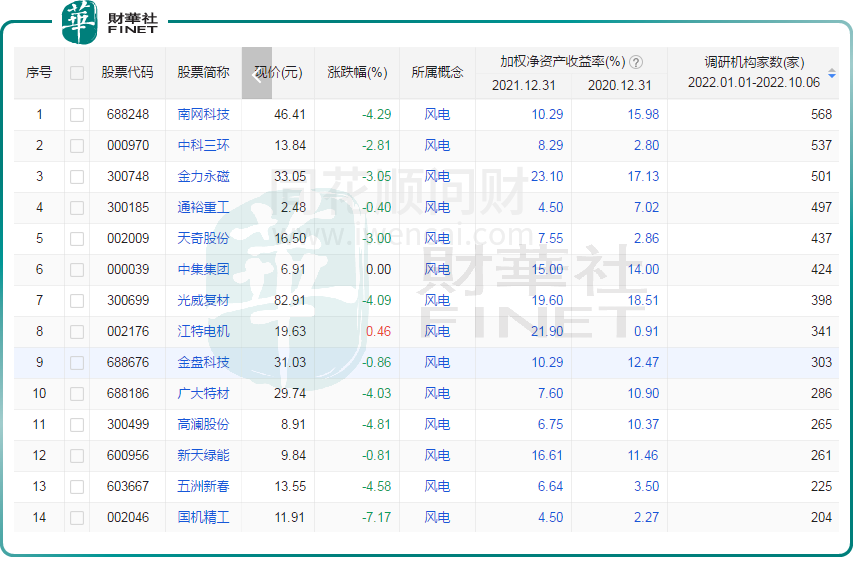This screenshot has width=853, height=577.
Task: Click the 高澜股份 link
Action: click(203, 424)
